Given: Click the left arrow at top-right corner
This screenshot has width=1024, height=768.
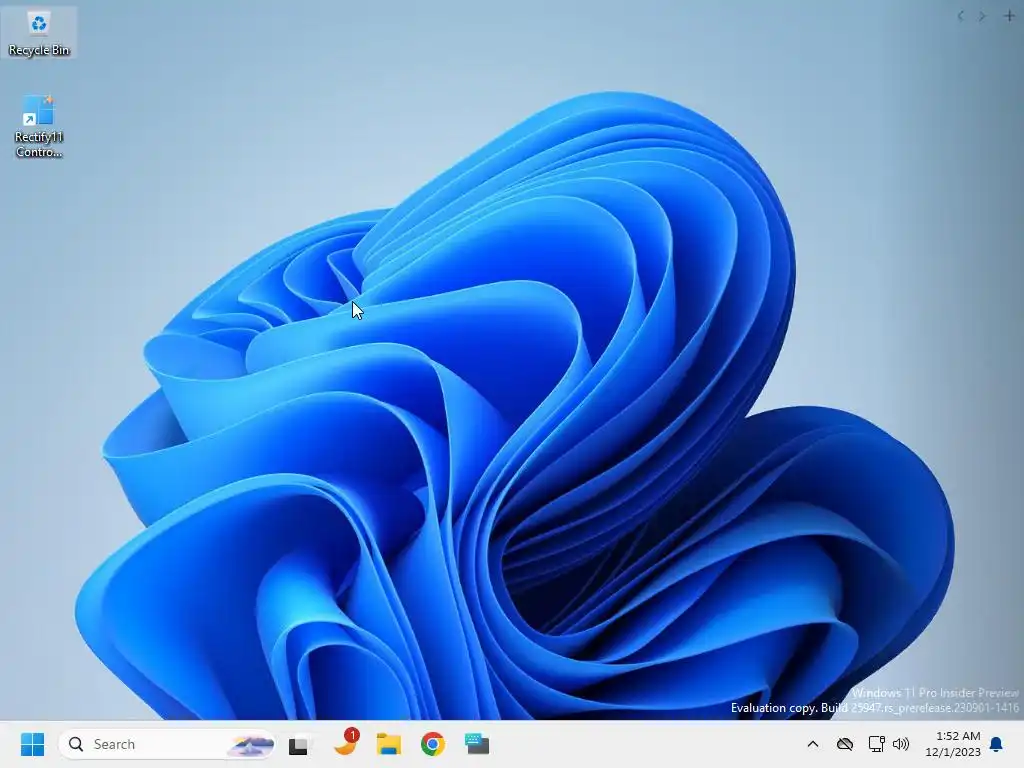Looking at the screenshot, I should tap(961, 16).
